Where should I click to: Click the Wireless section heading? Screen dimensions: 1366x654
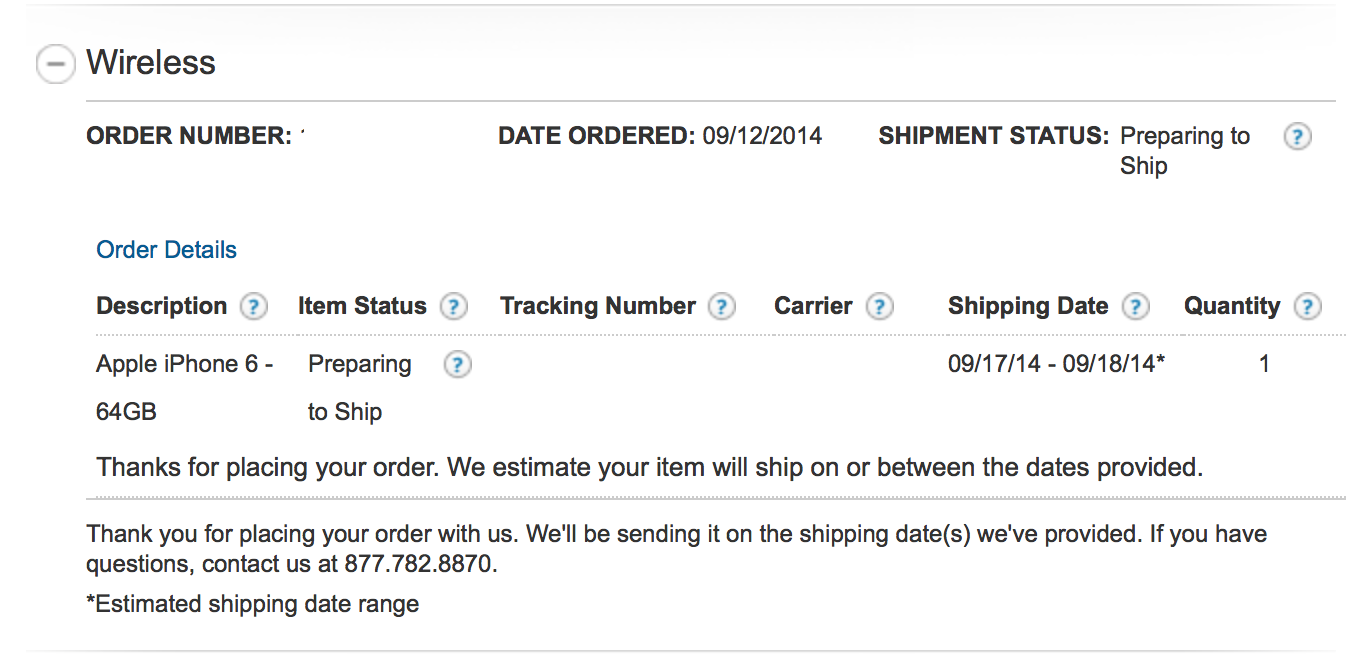coord(151,63)
